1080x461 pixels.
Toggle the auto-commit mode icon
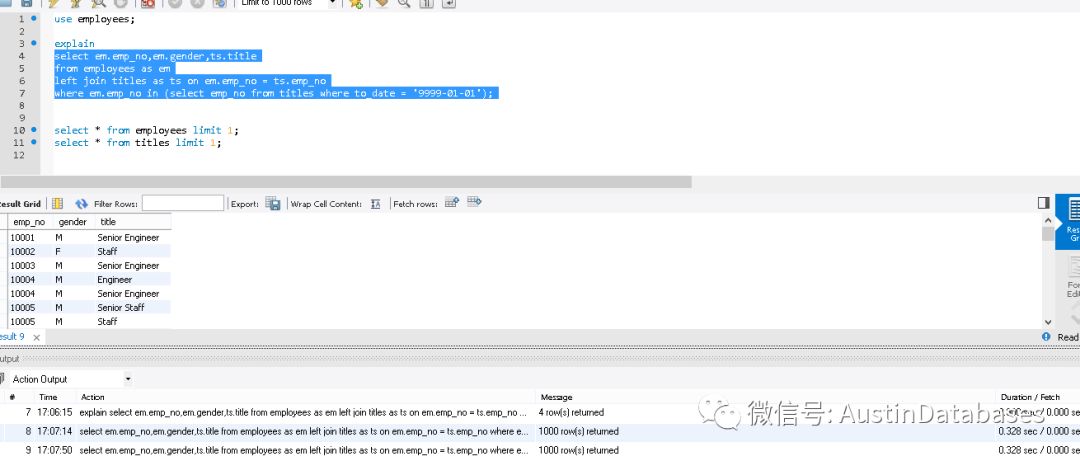(x=220, y=3)
